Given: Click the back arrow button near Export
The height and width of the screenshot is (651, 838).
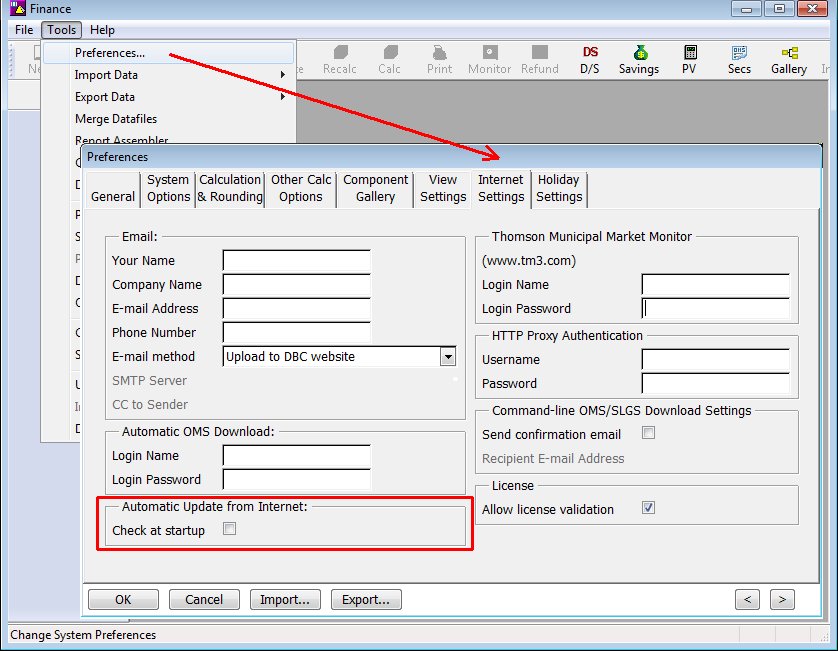Looking at the screenshot, I should pyautogui.click(x=748, y=598).
